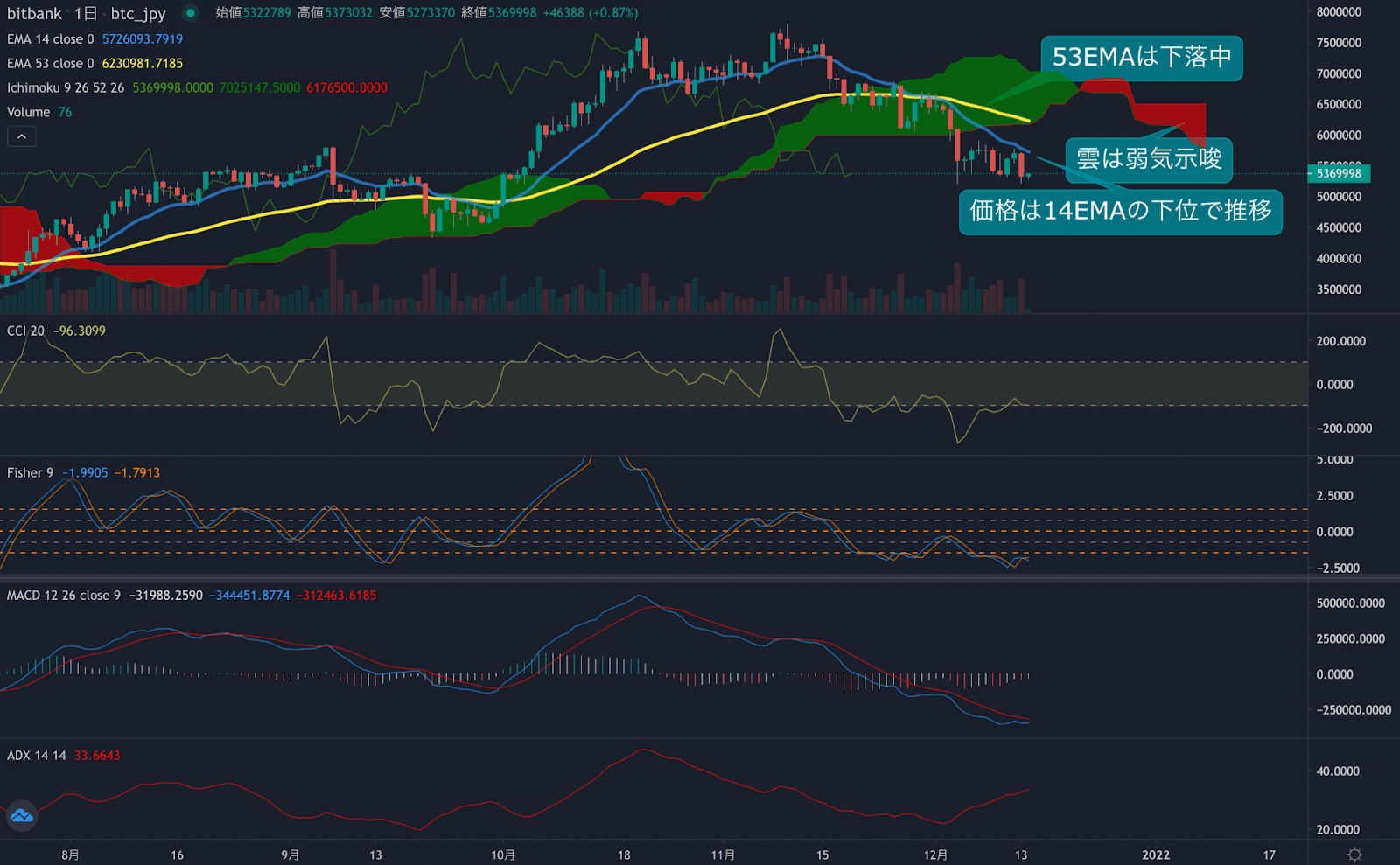This screenshot has width=1400, height=865.
Task: Select the EMA 14 close indicator legend
Action: pyautogui.click(x=51, y=39)
